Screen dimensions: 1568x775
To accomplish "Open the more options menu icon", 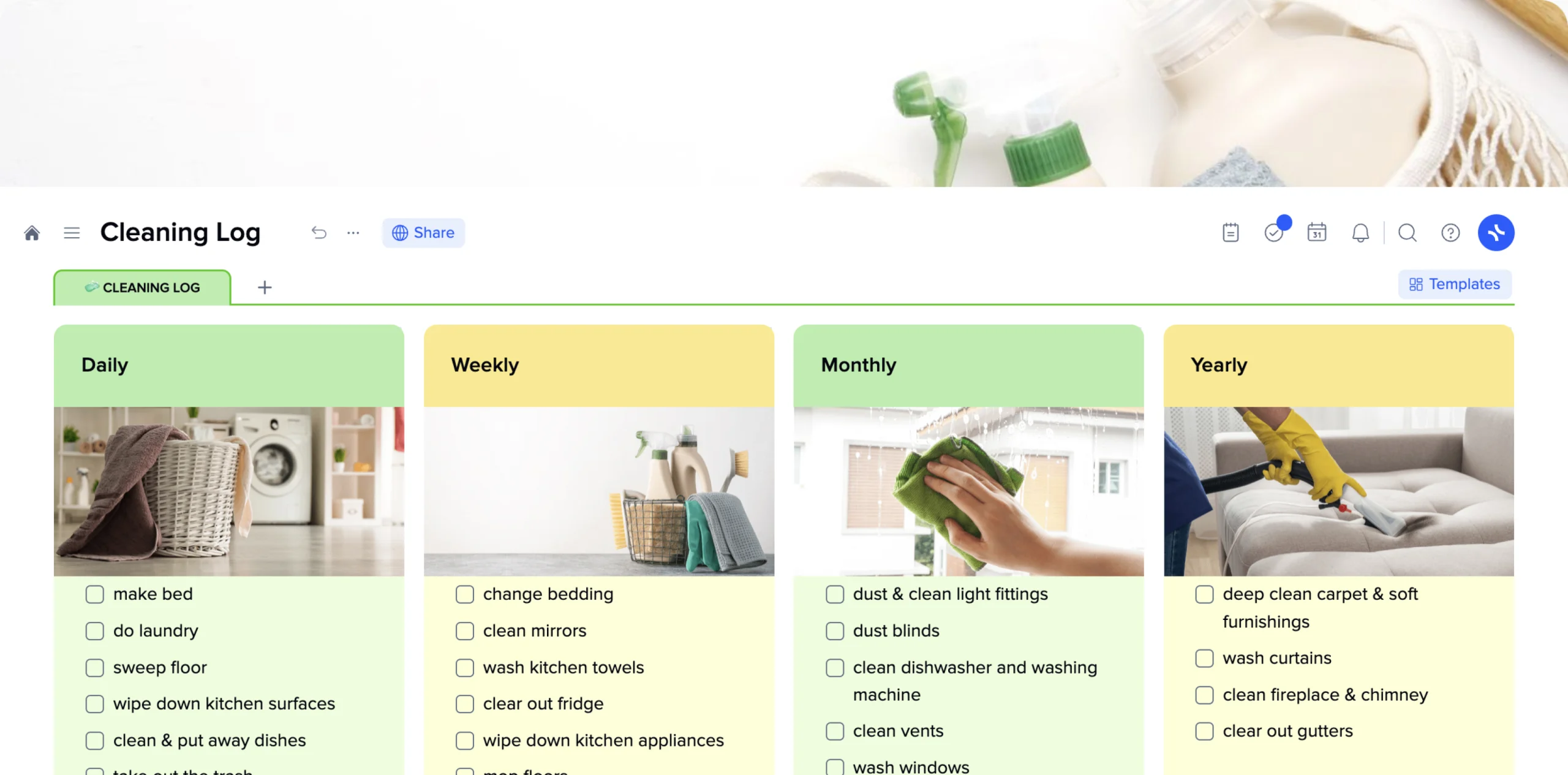I will pos(354,233).
